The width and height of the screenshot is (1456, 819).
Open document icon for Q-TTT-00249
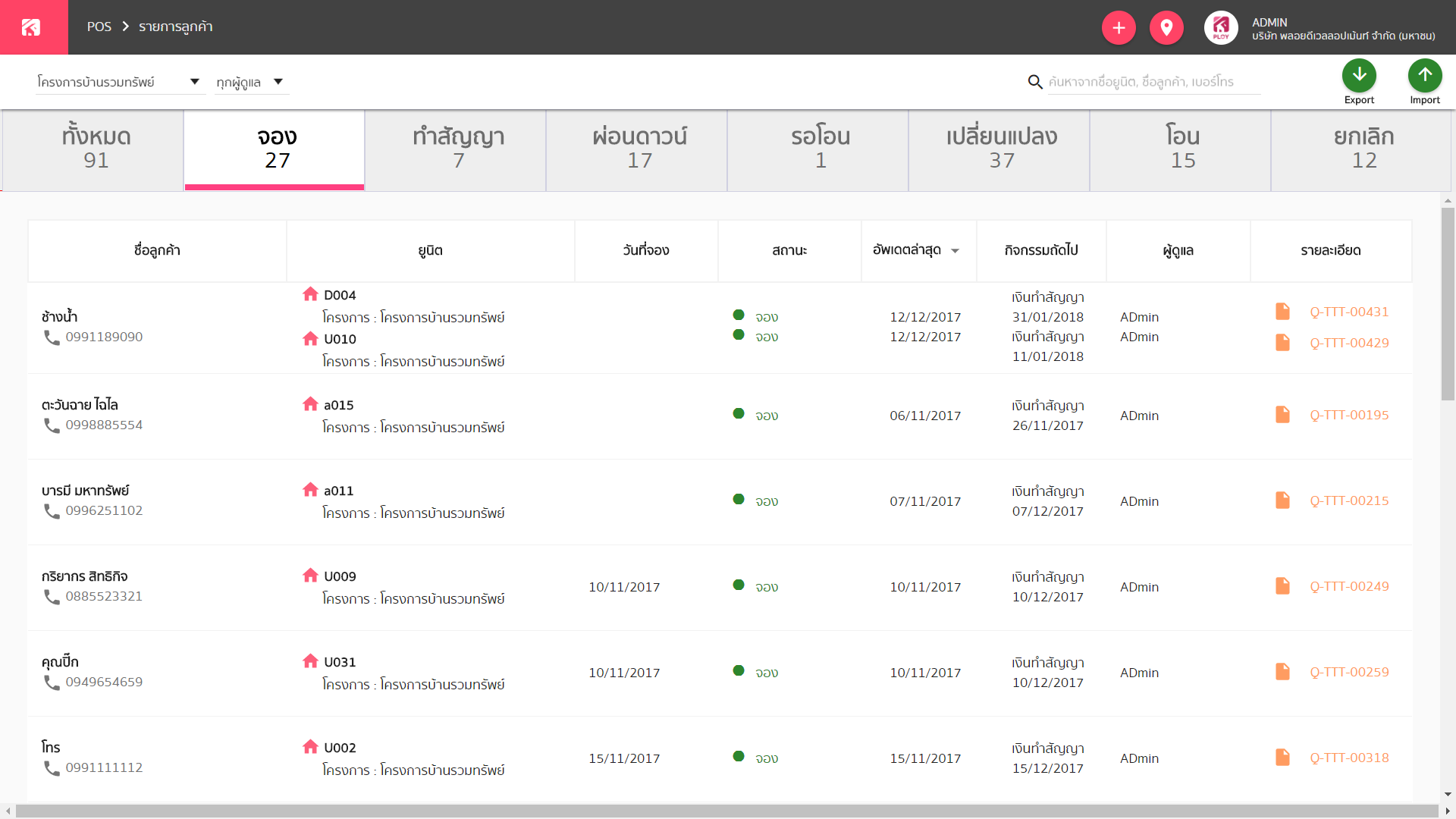(x=1282, y=586)
